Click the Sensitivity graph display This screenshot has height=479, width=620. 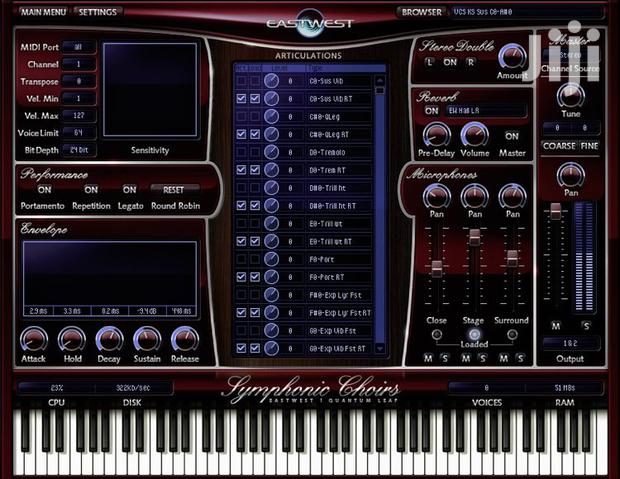coord(150,90)
